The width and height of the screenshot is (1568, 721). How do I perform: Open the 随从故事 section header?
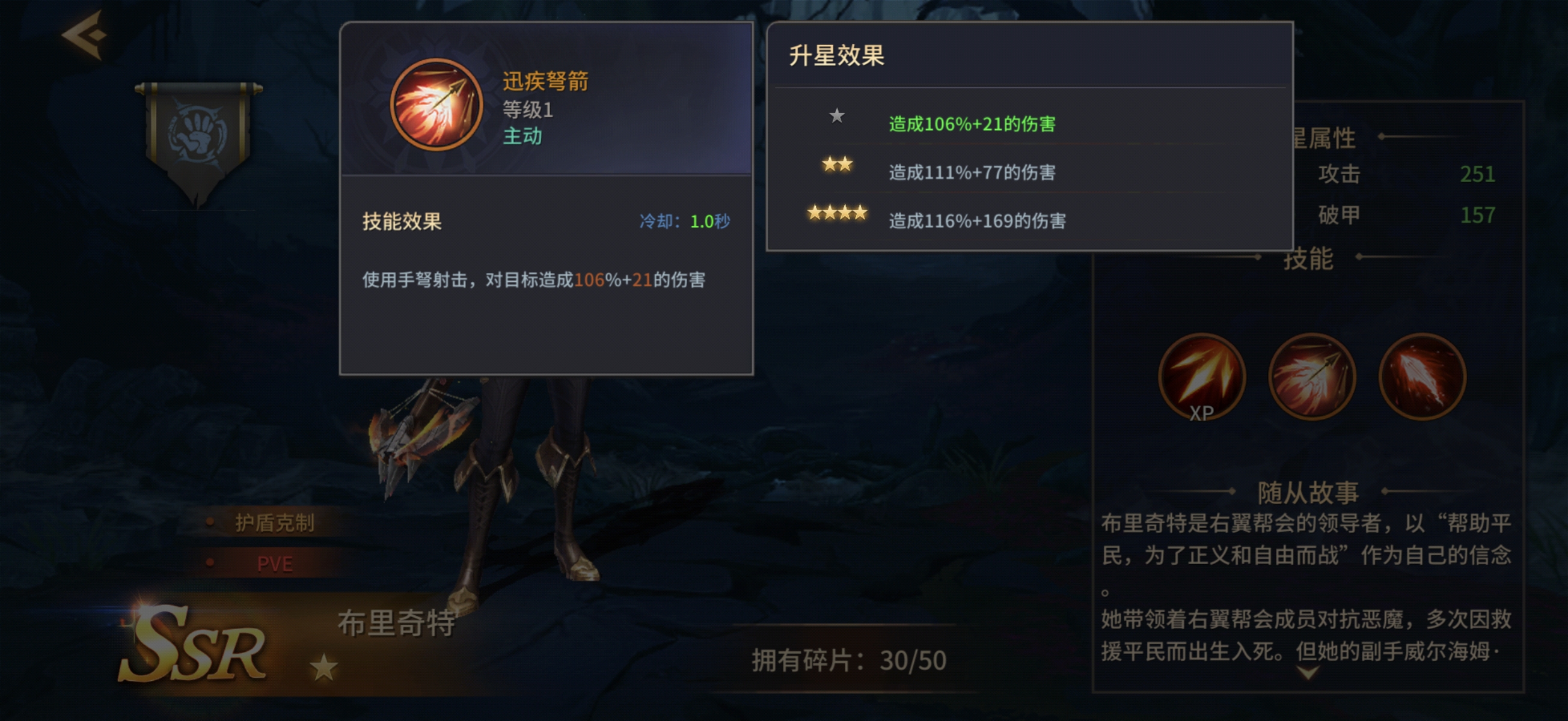coord(1308,492)
